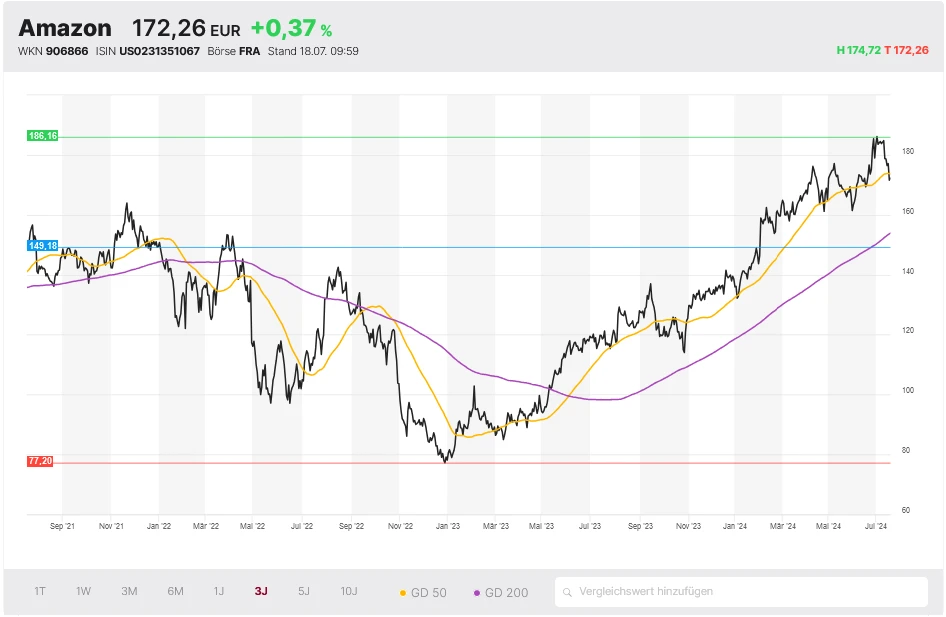The width and height of the screenshot is (946, 617).
Task: Select the 1W chart period
Action: [83, 591]
